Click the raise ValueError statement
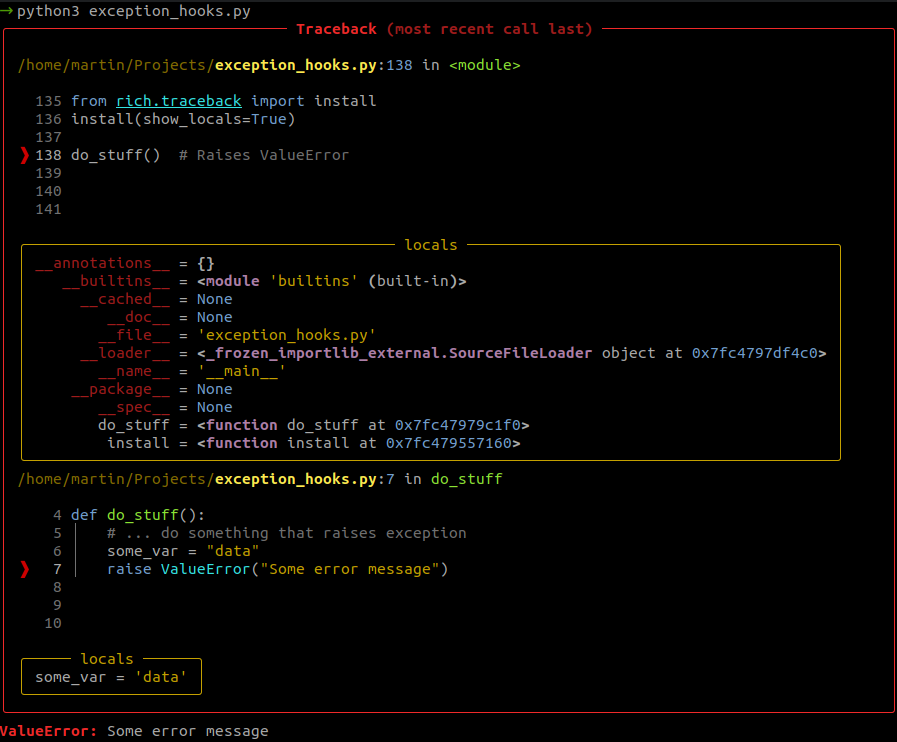This screenshot has width=897, height=742. click(277, 569)
